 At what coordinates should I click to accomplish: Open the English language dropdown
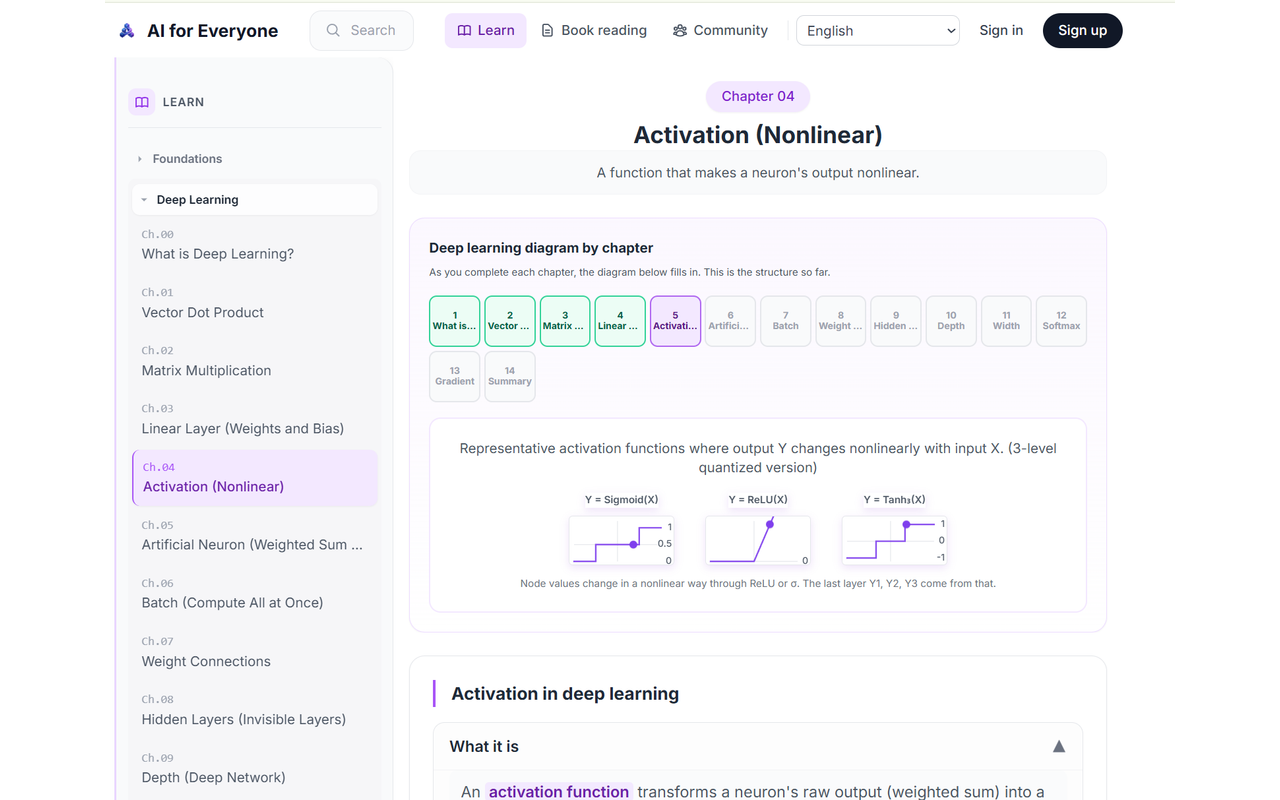coord(878,31)
